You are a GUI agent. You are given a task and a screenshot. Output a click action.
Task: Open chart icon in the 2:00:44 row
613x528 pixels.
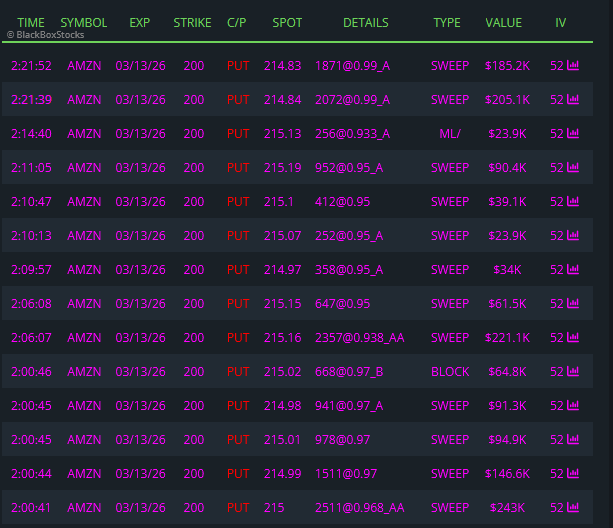(x=573, y=473)
